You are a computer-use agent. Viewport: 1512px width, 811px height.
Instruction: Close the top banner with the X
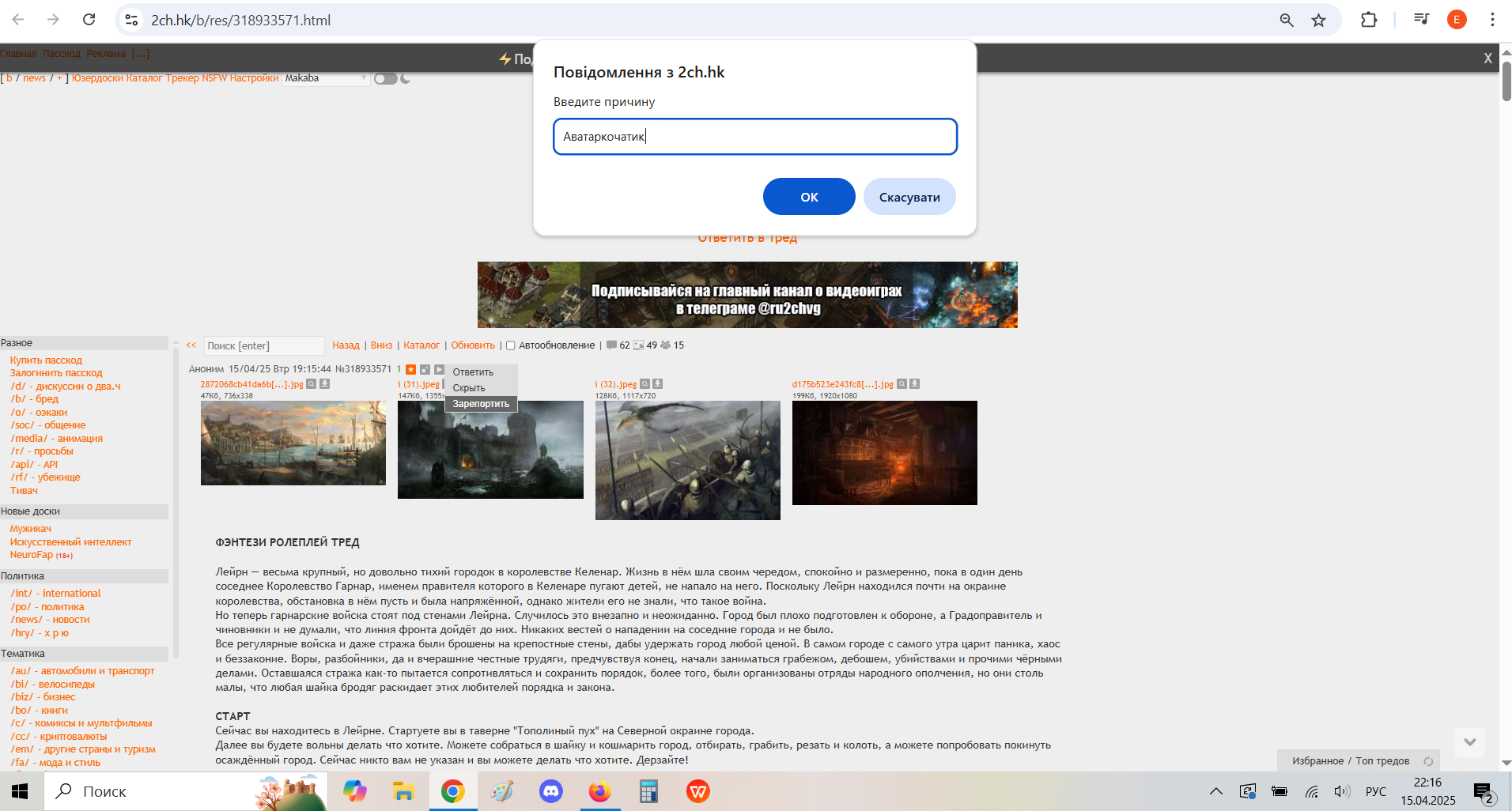pos(1487,58)
